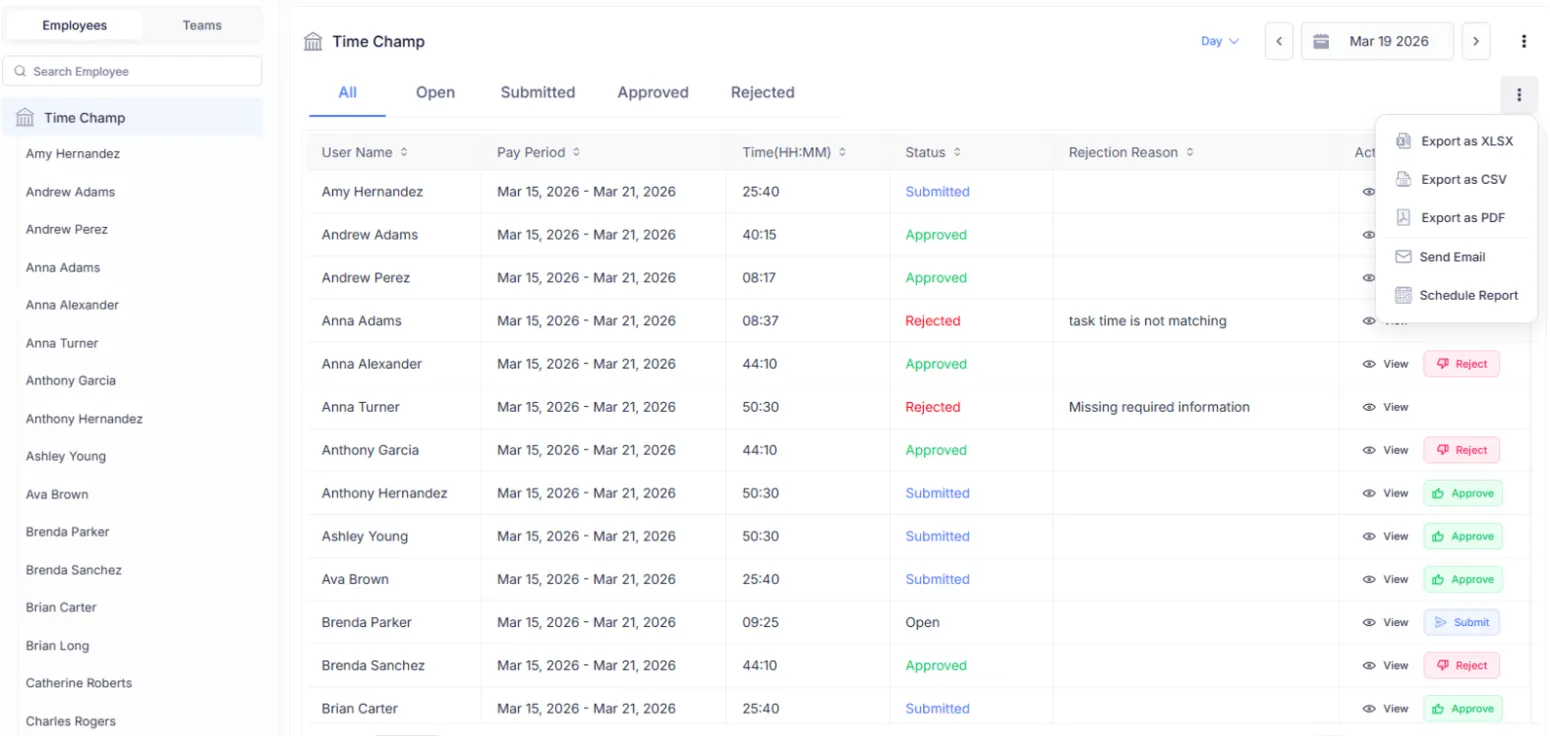Open the calendar icon in the date picker
The width and height of the screenshot is (1550, 736).
coord(1321,41)
